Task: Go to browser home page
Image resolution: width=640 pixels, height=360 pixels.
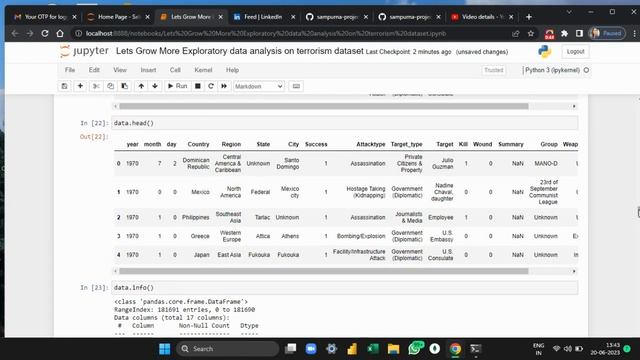Action: click(60, 33)
